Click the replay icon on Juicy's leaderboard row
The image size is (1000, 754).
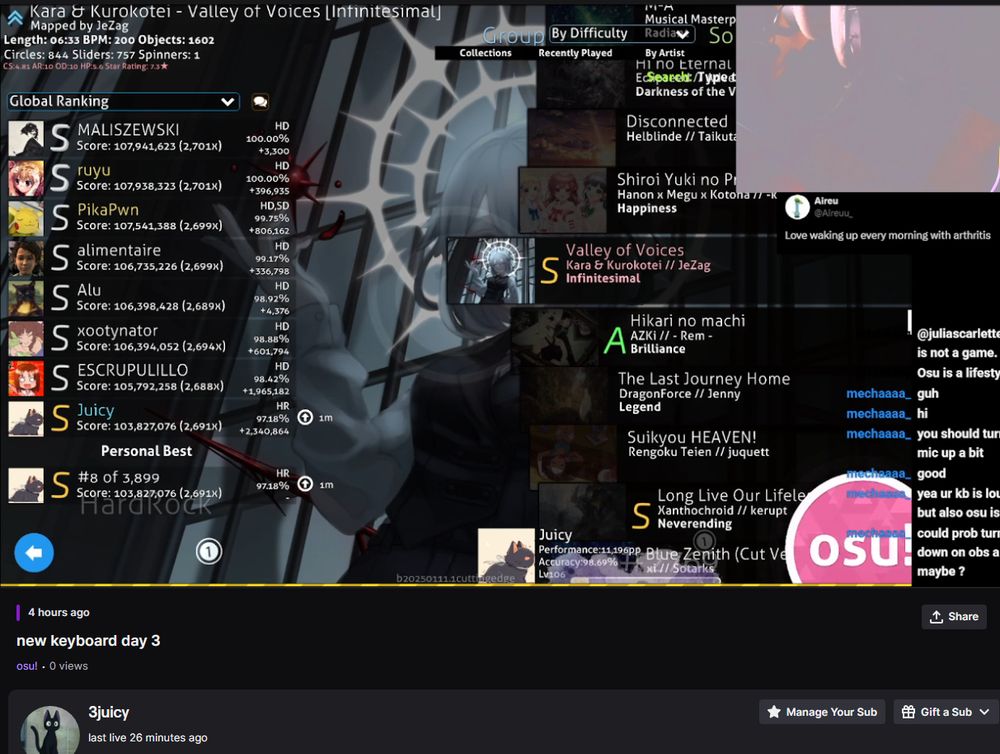point(305,417)
